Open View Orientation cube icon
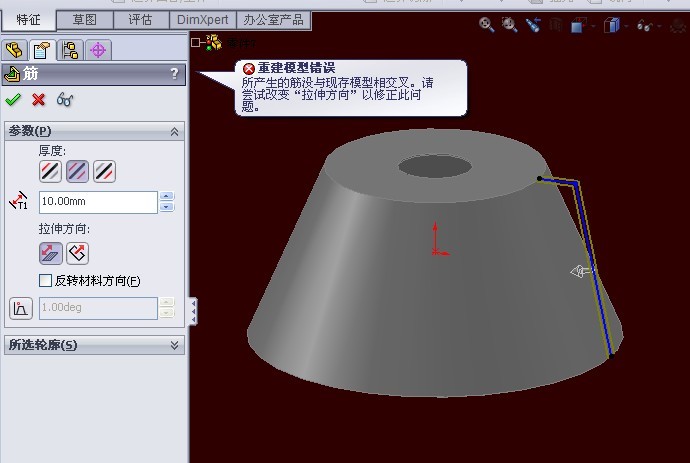 pyautogui.click(x=579, y=25)
